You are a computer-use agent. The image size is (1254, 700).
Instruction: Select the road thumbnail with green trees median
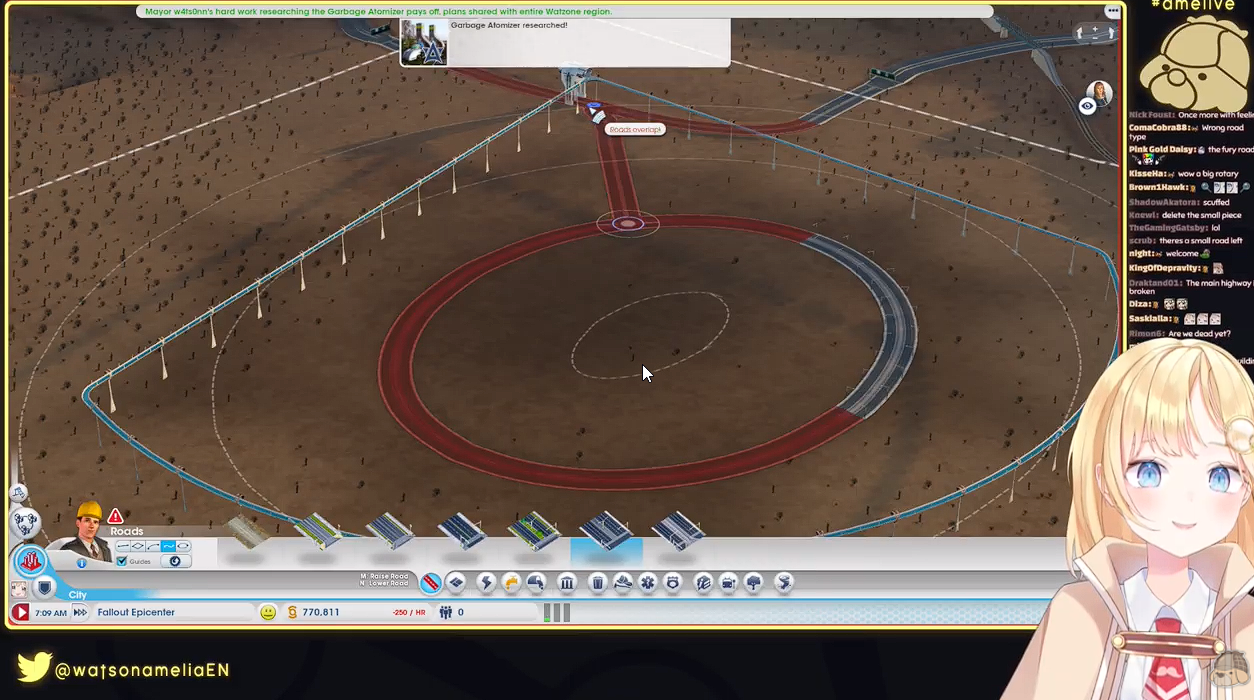click(x=533, y=531)
